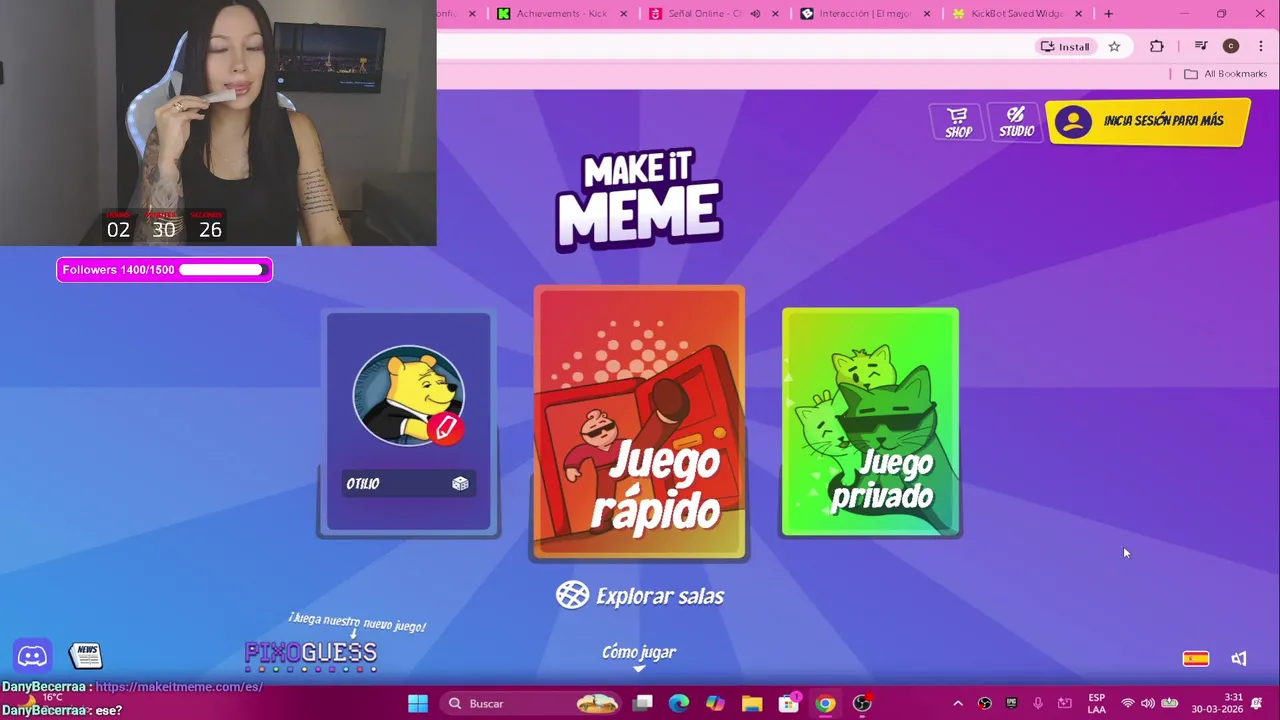Open 'Explorar salas' room browser
Screen dimensions: 1280x720
click(x=640, y=595)
